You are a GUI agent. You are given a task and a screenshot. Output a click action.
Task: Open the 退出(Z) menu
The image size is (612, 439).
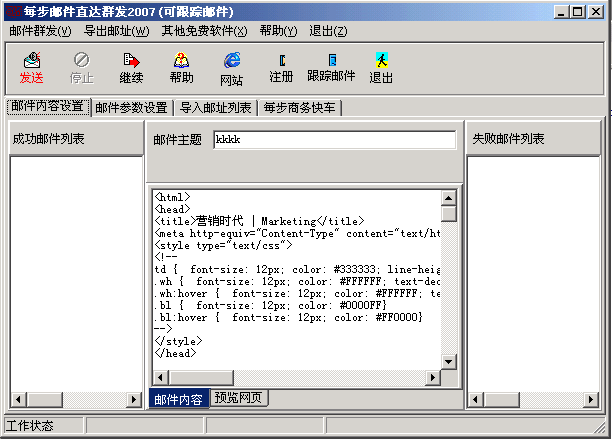pyautogui.click(x=328, y=31)
